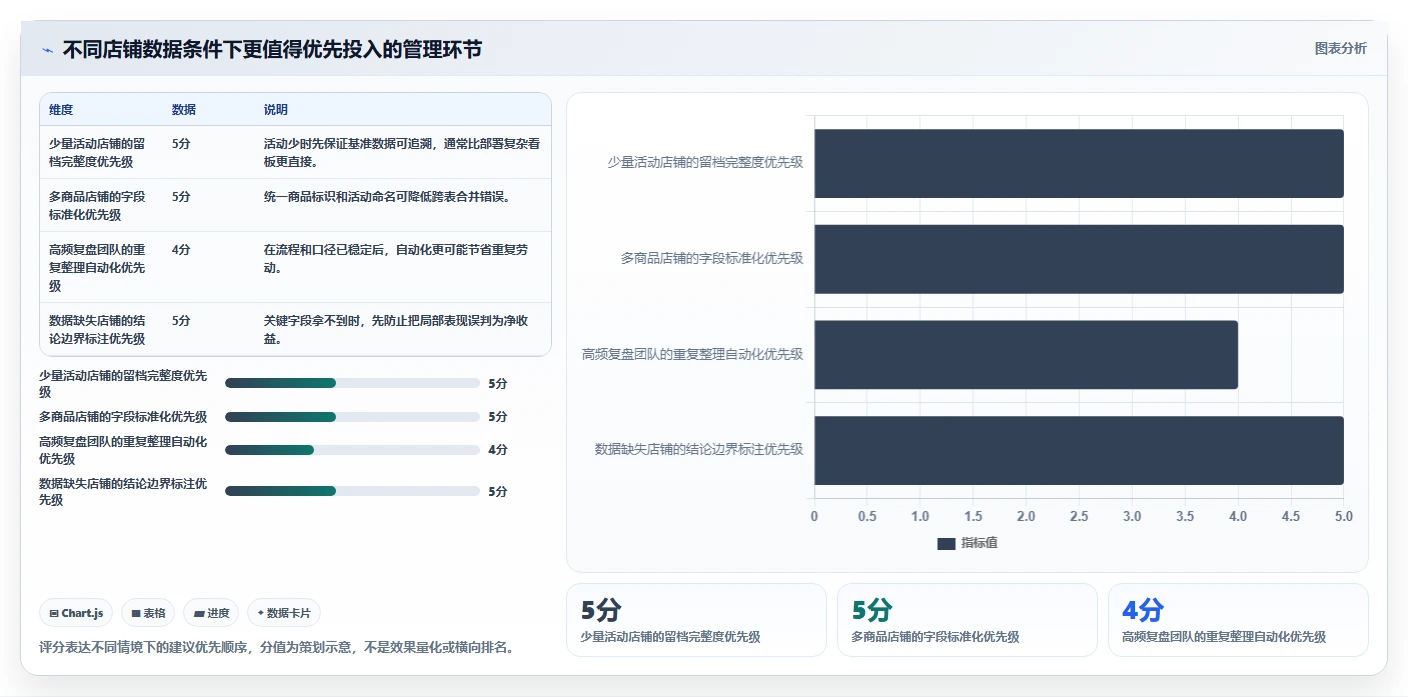Image resolution: width=1408 pixels, height=697 pixels.
Task: Open the 4分 card for 高频复盘团队的重复整理自动化优先级
Action: click(1238, 620)
